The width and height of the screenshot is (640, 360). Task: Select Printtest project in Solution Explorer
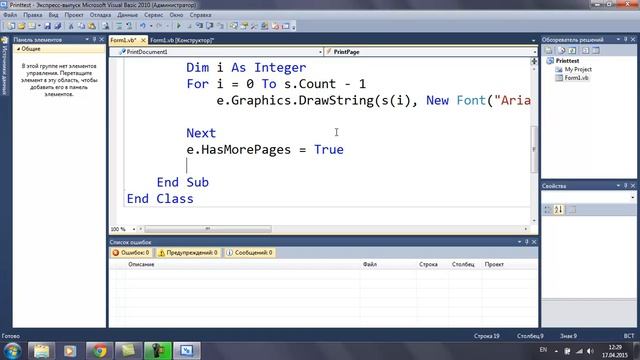(567, 61)
